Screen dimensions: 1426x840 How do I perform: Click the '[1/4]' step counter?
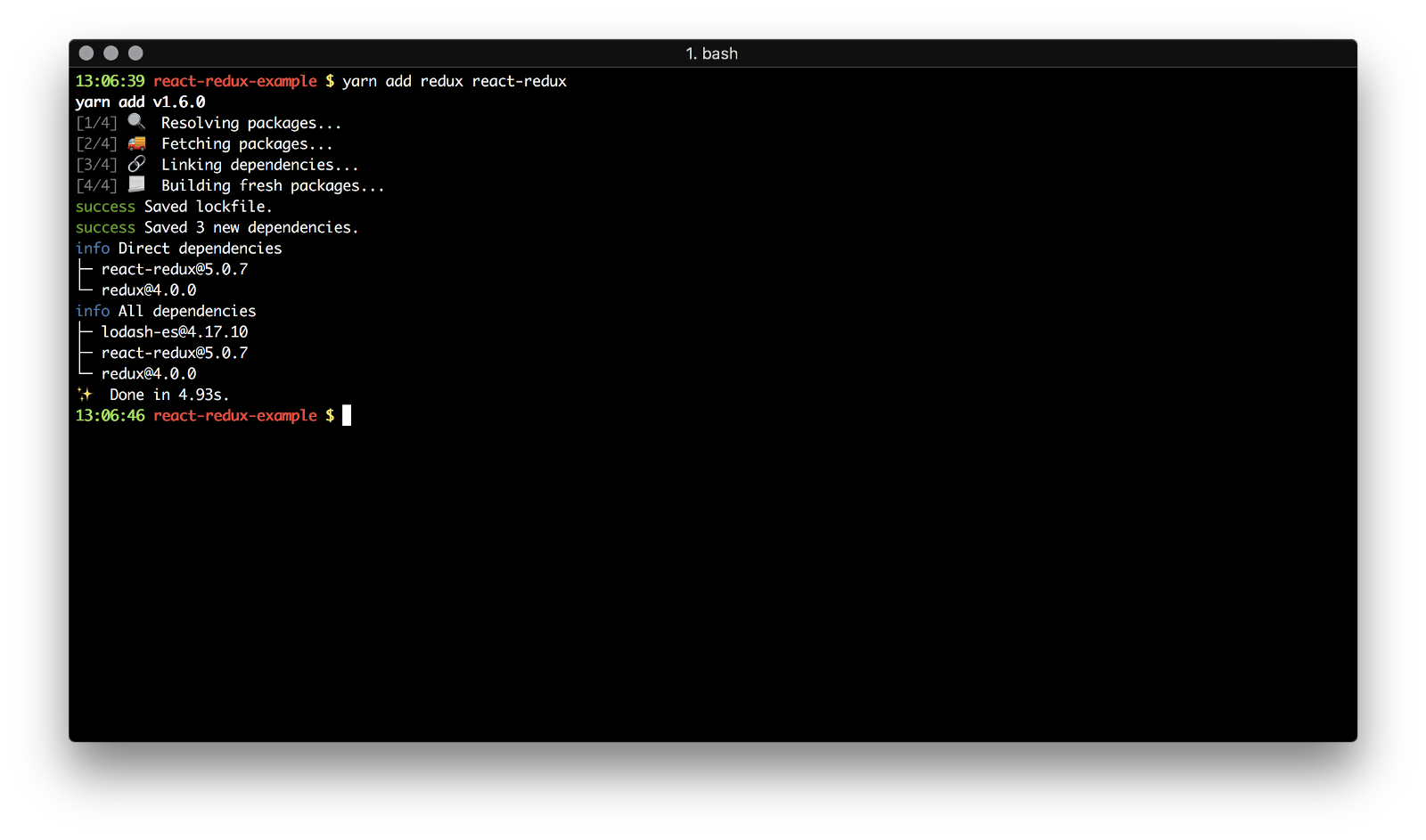point(96,123)
